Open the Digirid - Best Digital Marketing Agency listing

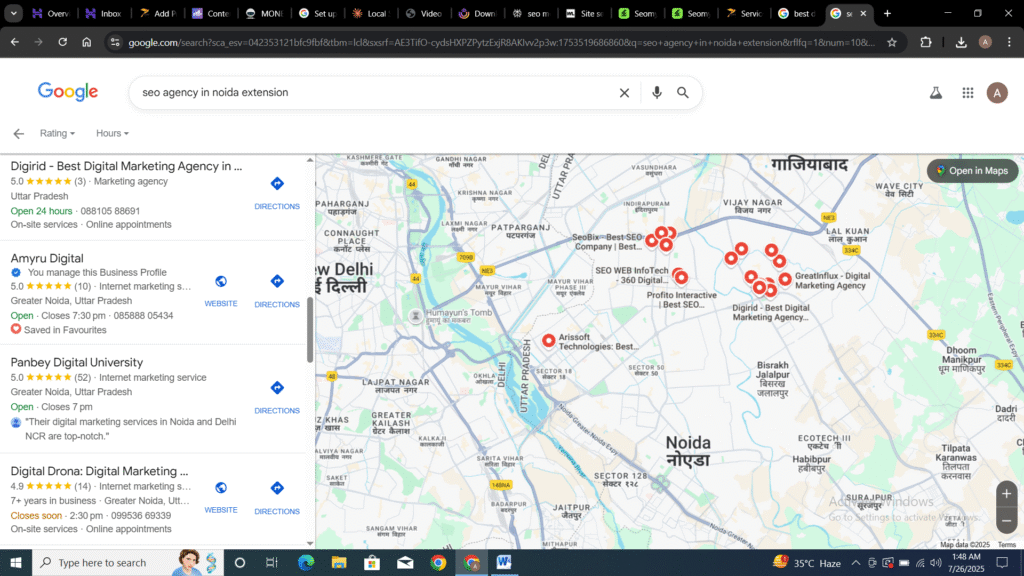coord(126,166)
